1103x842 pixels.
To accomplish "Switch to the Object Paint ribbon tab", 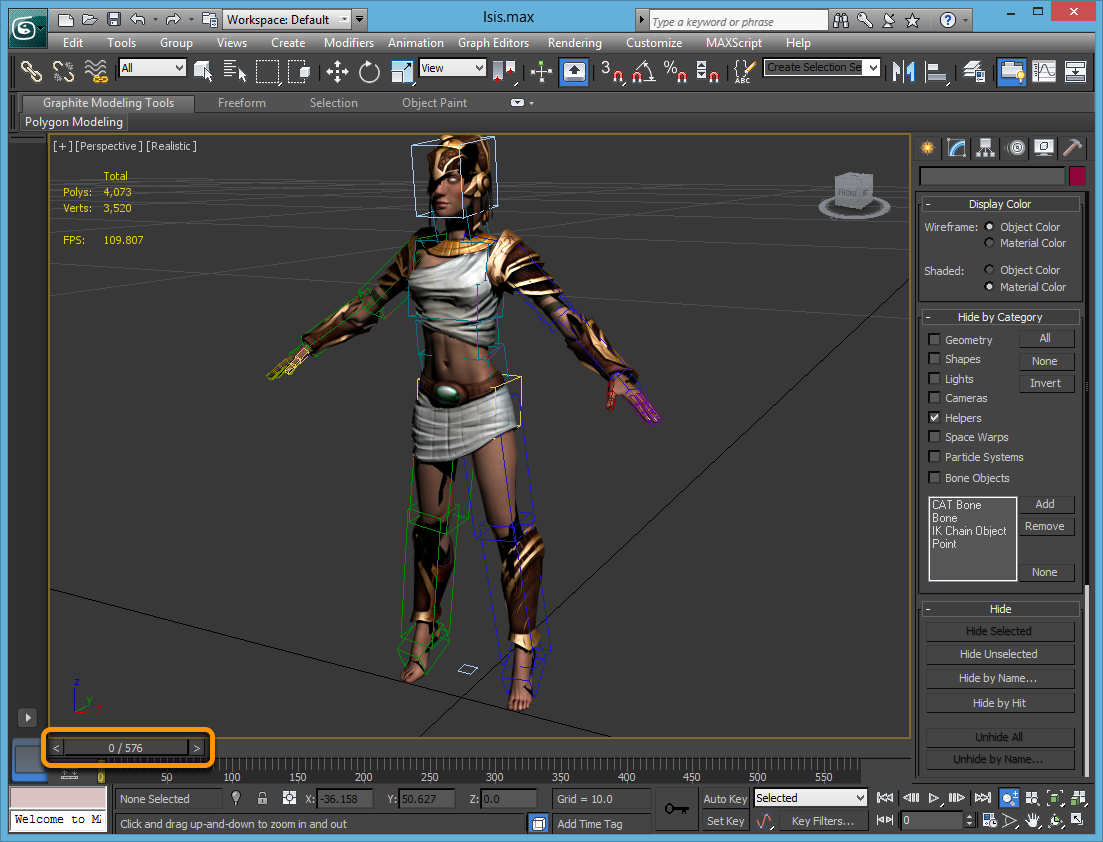I will click(x=434, y=103).
